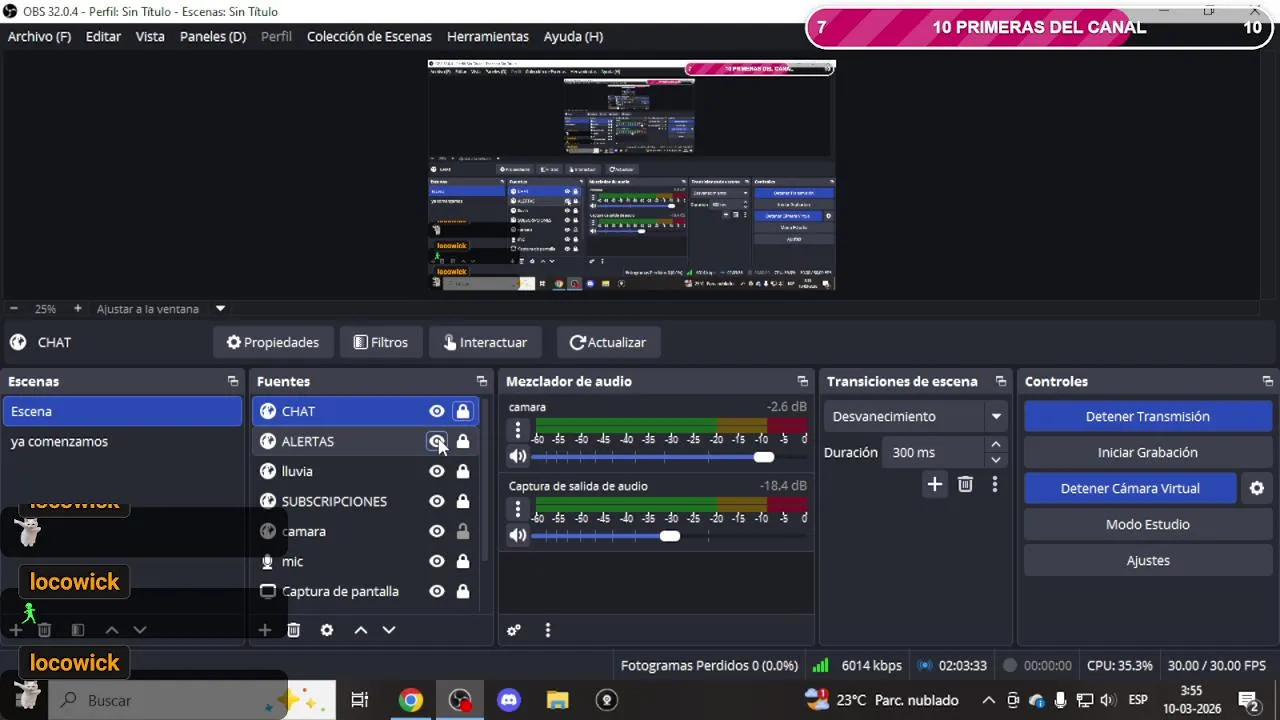Toggle SUBSCRIPCIONES source visibility

click(x=437, y=501)
